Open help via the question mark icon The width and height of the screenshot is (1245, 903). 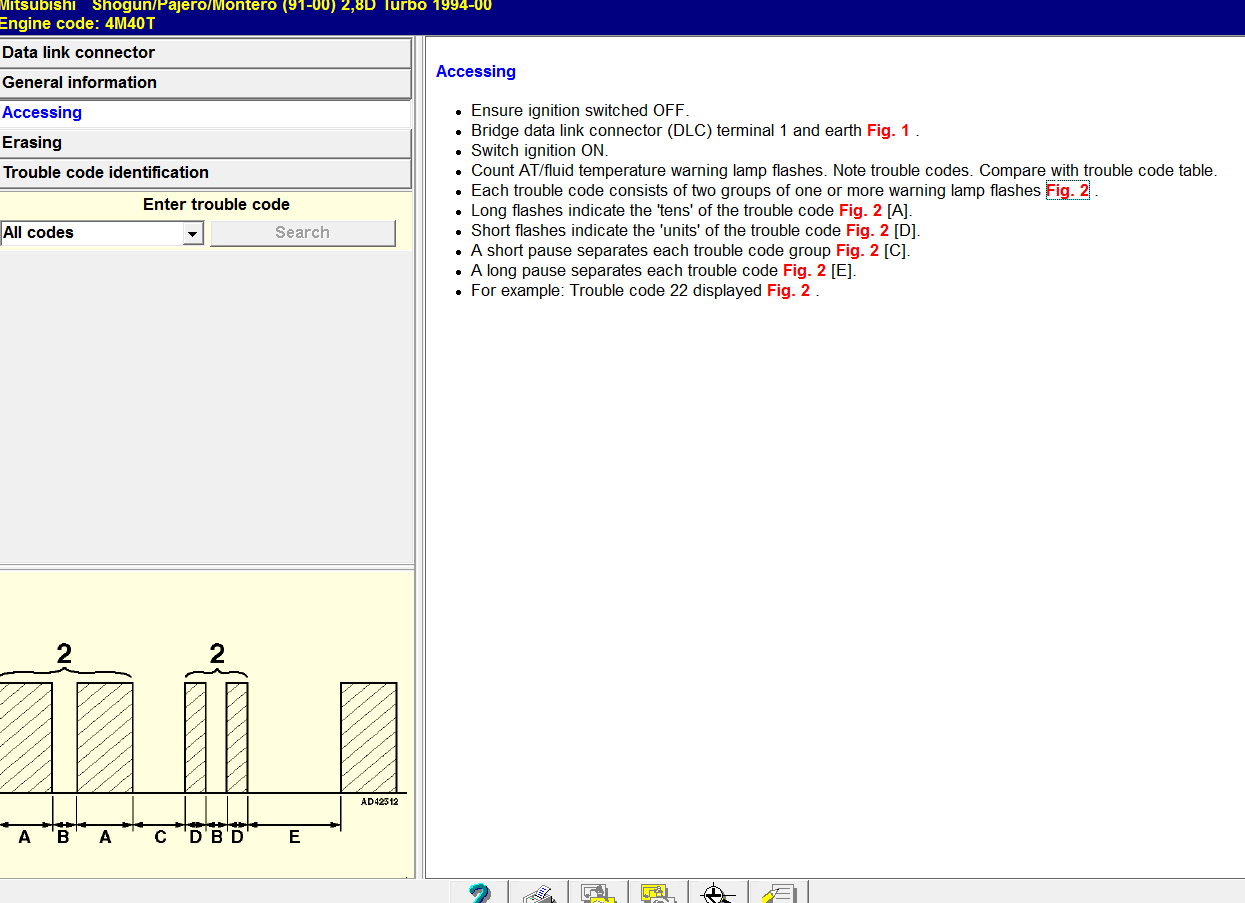tap(480, 892)
